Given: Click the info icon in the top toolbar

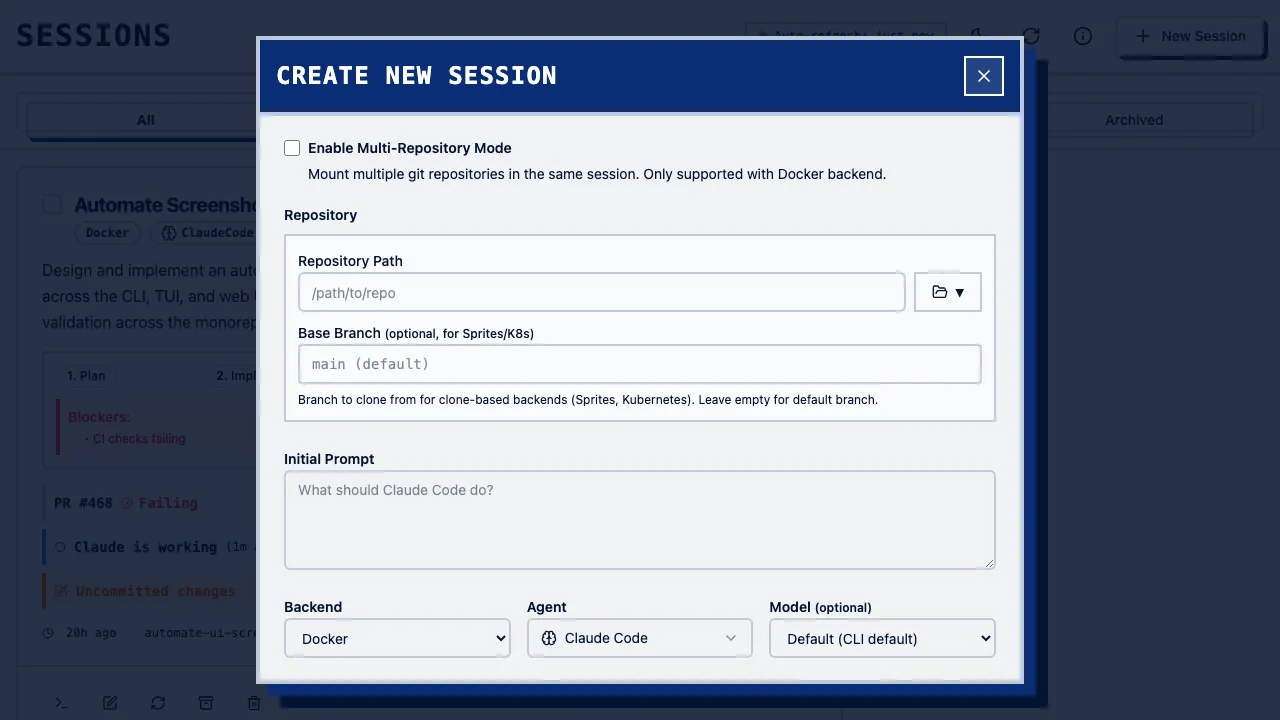Looking at the screenshot, I should (1082, 36).
